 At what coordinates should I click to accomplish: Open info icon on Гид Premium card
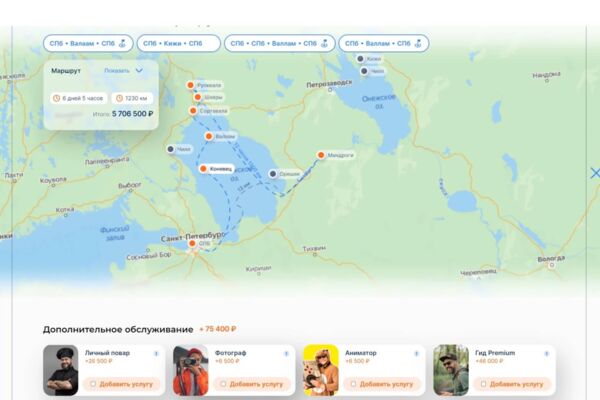[x=546, y=354]
